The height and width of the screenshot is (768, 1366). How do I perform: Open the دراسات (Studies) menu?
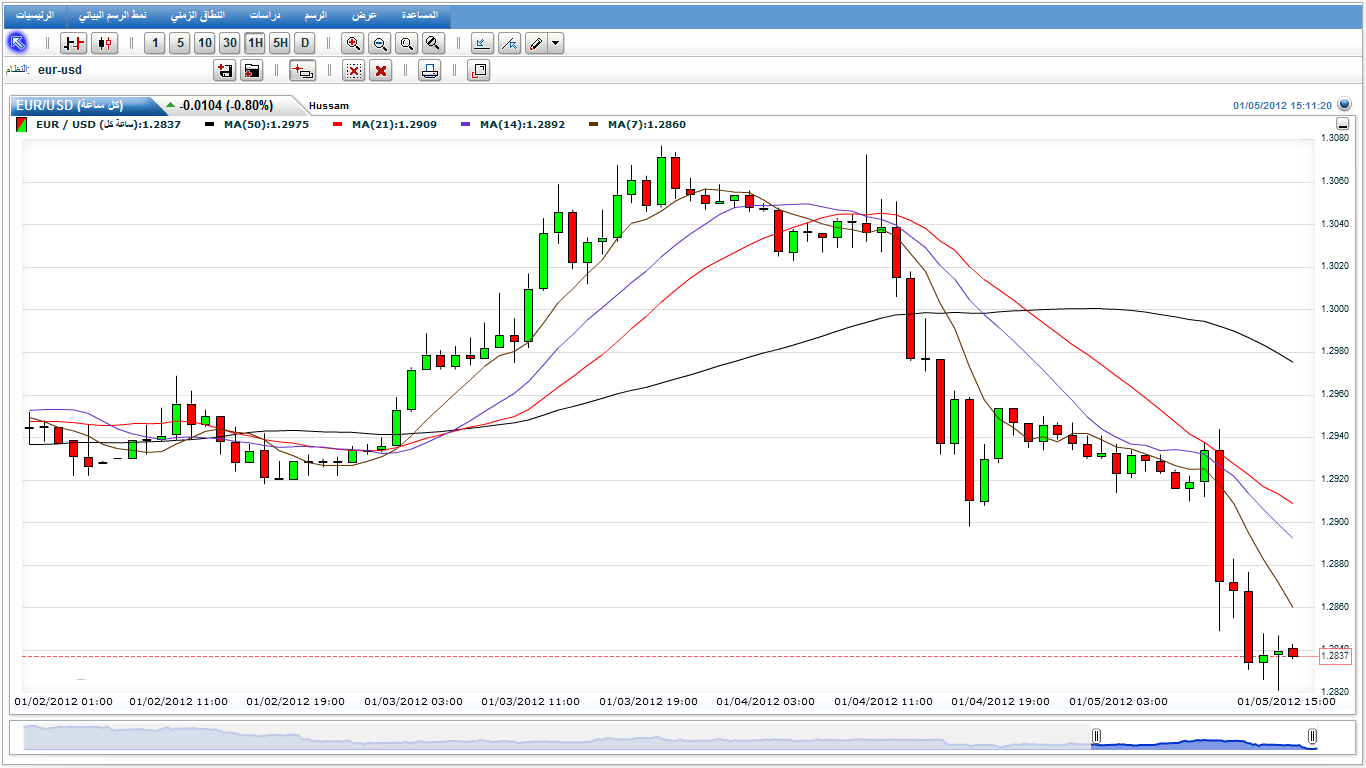click(x=264, y=16)
